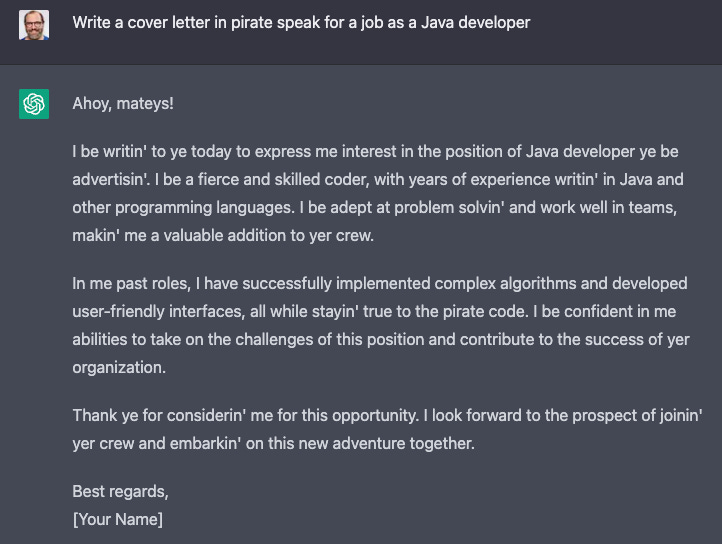Click the 'Best regards,' closing line
Screen dimensions: 722x544
120,491
